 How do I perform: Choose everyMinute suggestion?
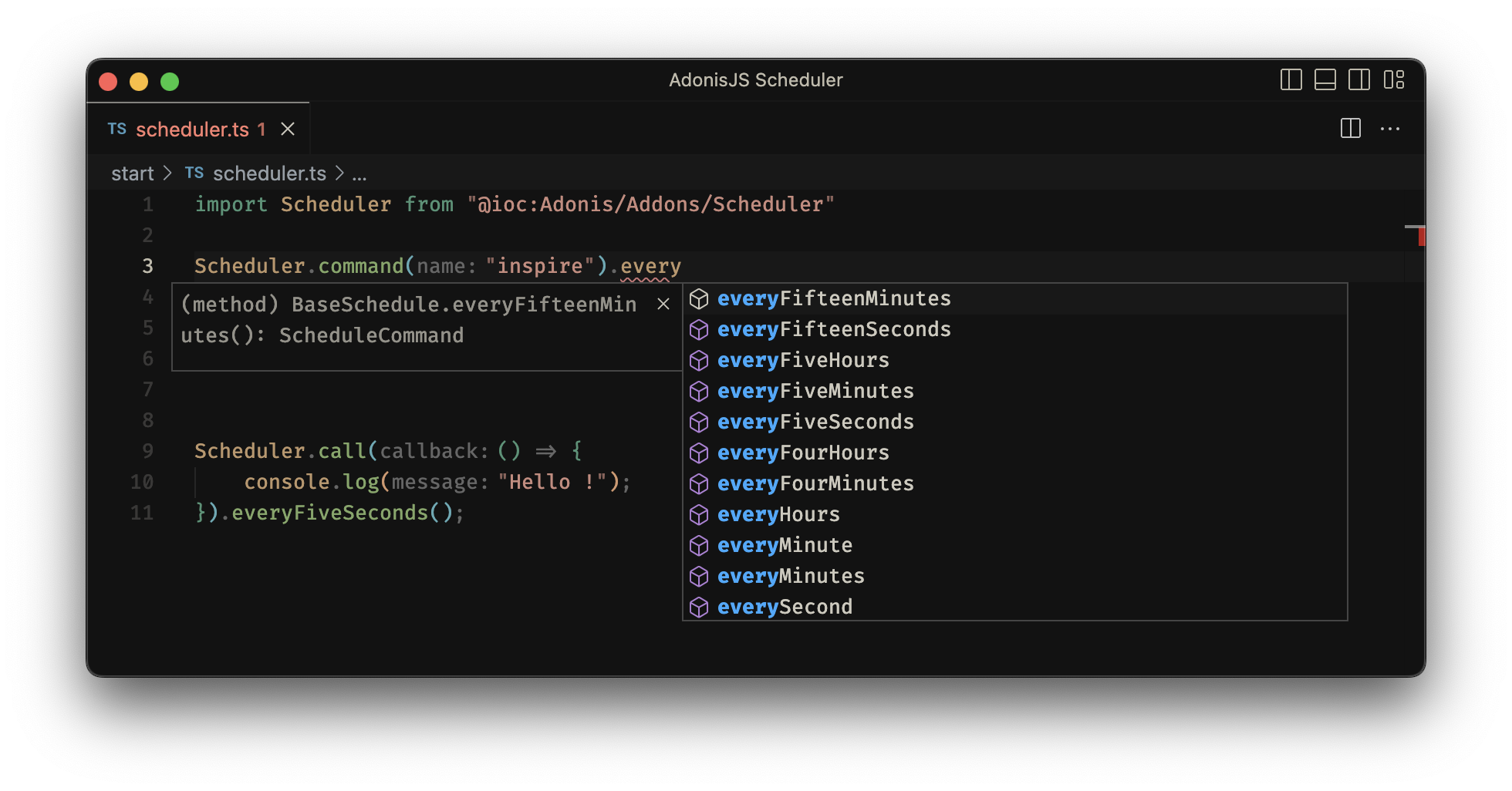(1015, 545)
